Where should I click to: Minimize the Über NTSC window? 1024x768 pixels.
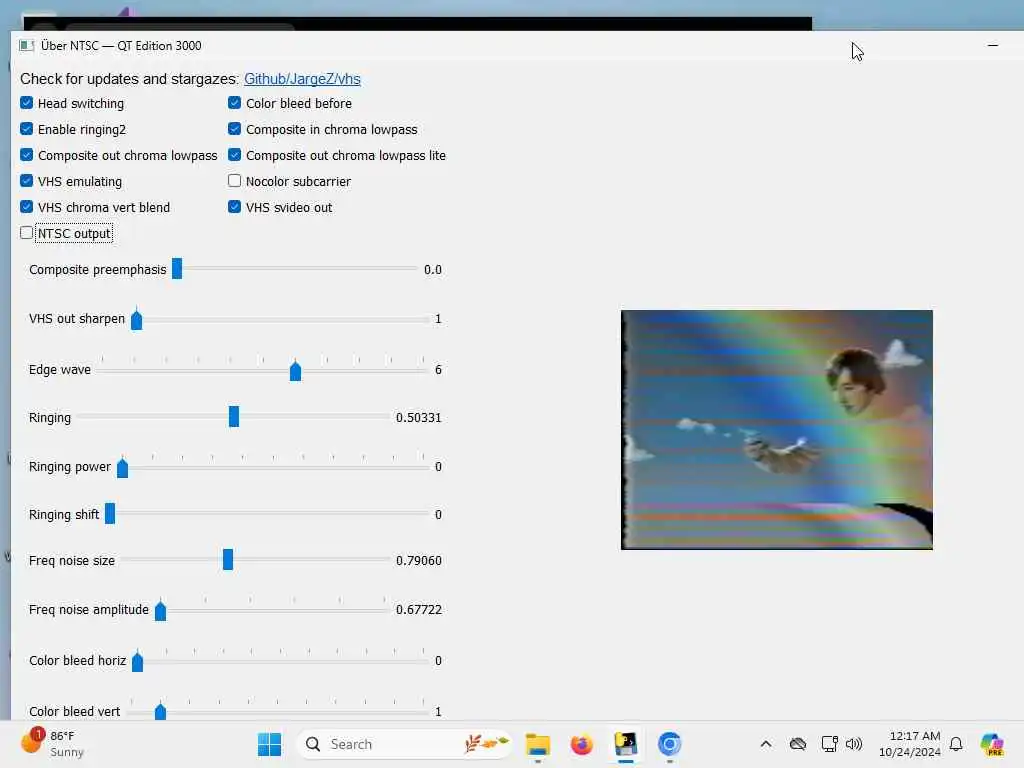[x=993, y=46]
